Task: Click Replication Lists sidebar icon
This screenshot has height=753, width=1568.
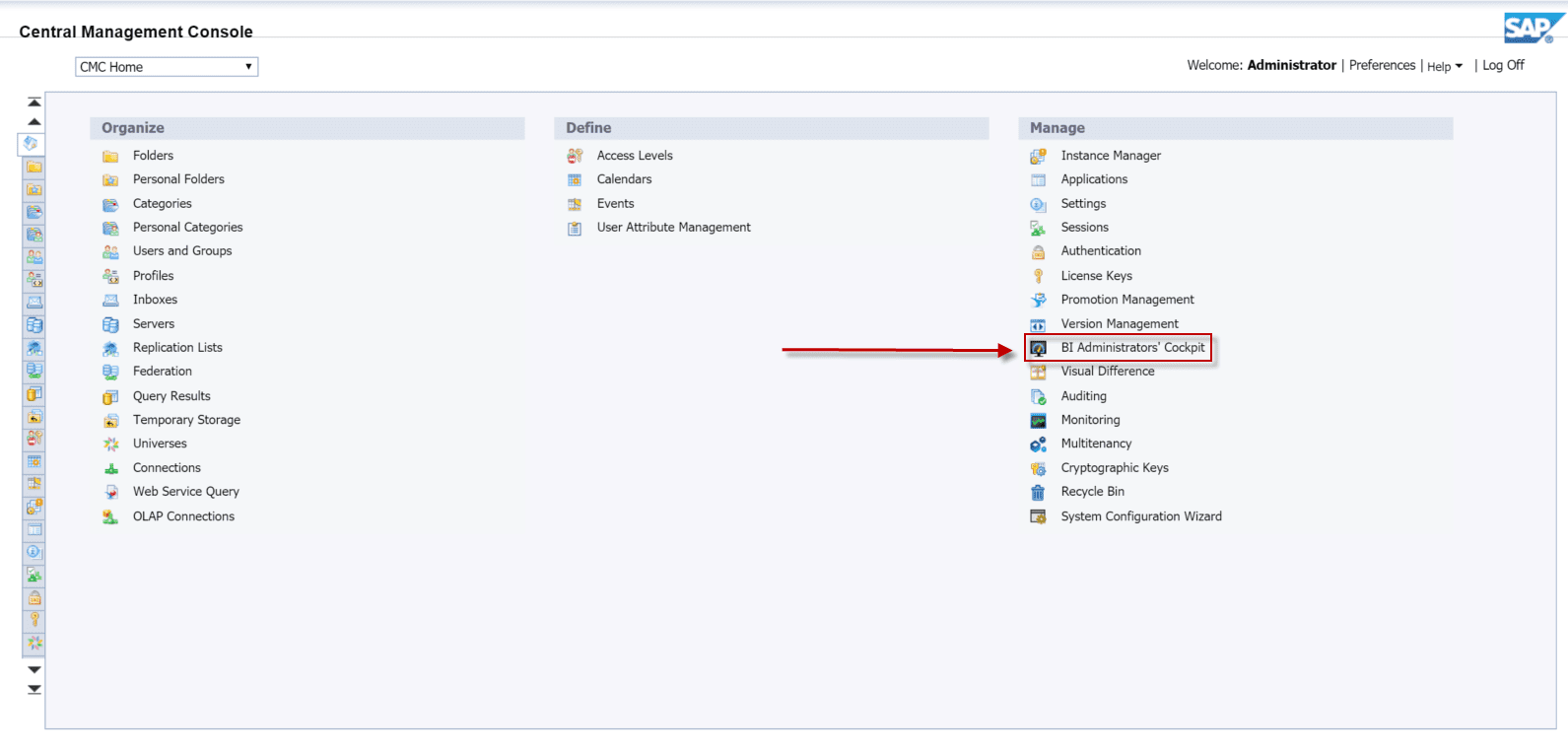Action: [x=34, y=348]
